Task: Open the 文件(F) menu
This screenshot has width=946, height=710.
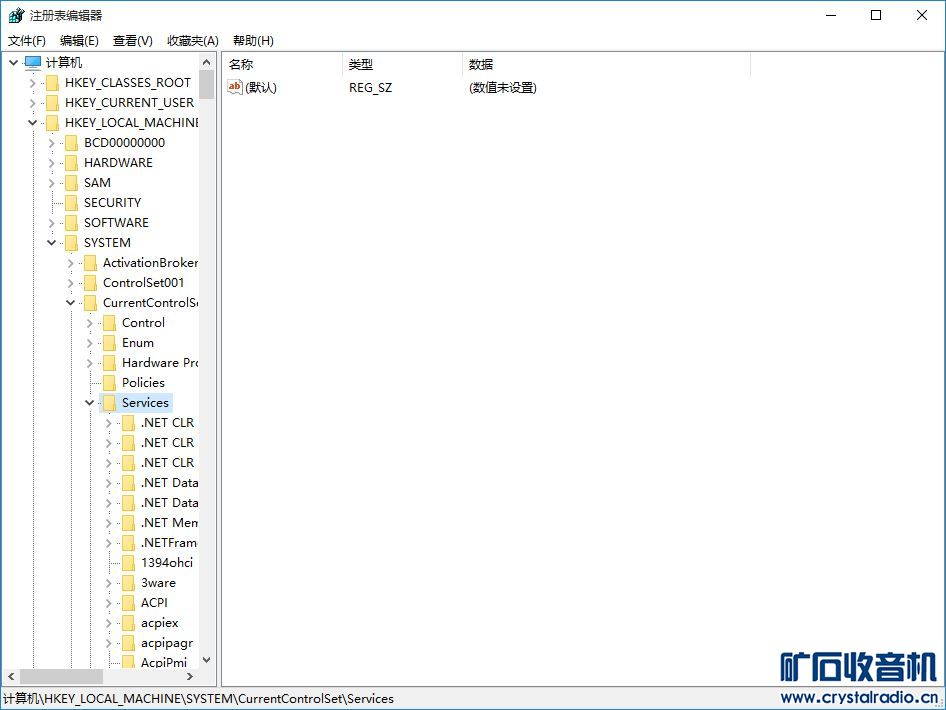Action: 27,41
